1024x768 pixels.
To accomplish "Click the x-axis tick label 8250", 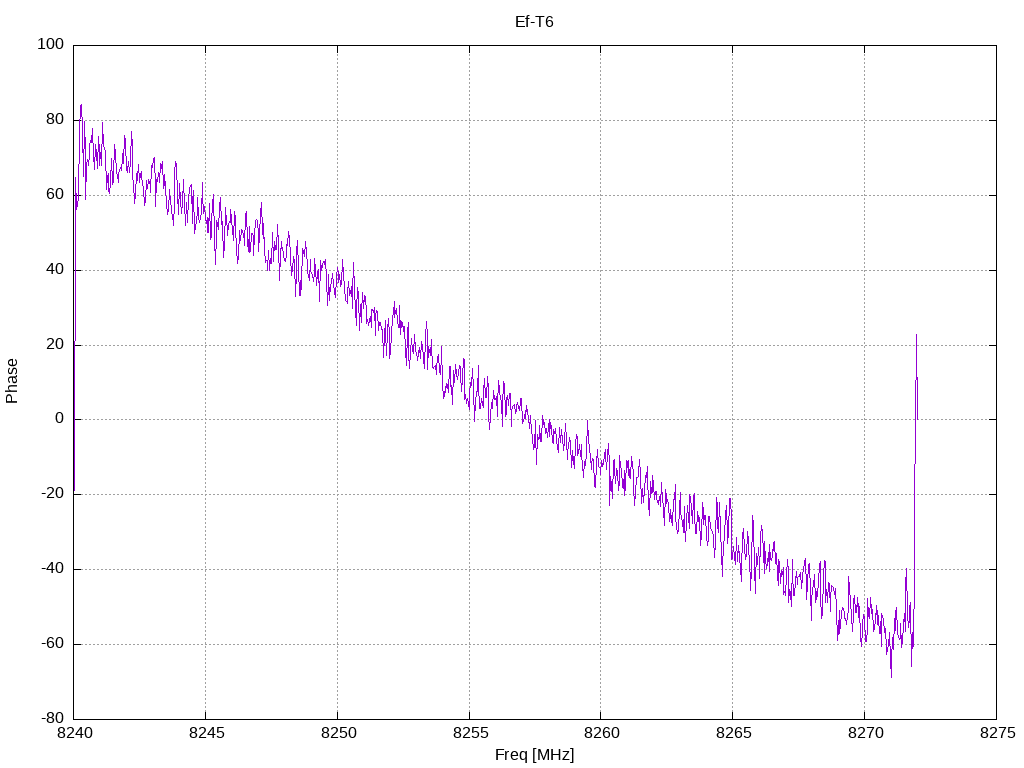I will pyautogui.click(x=338, y=733).
